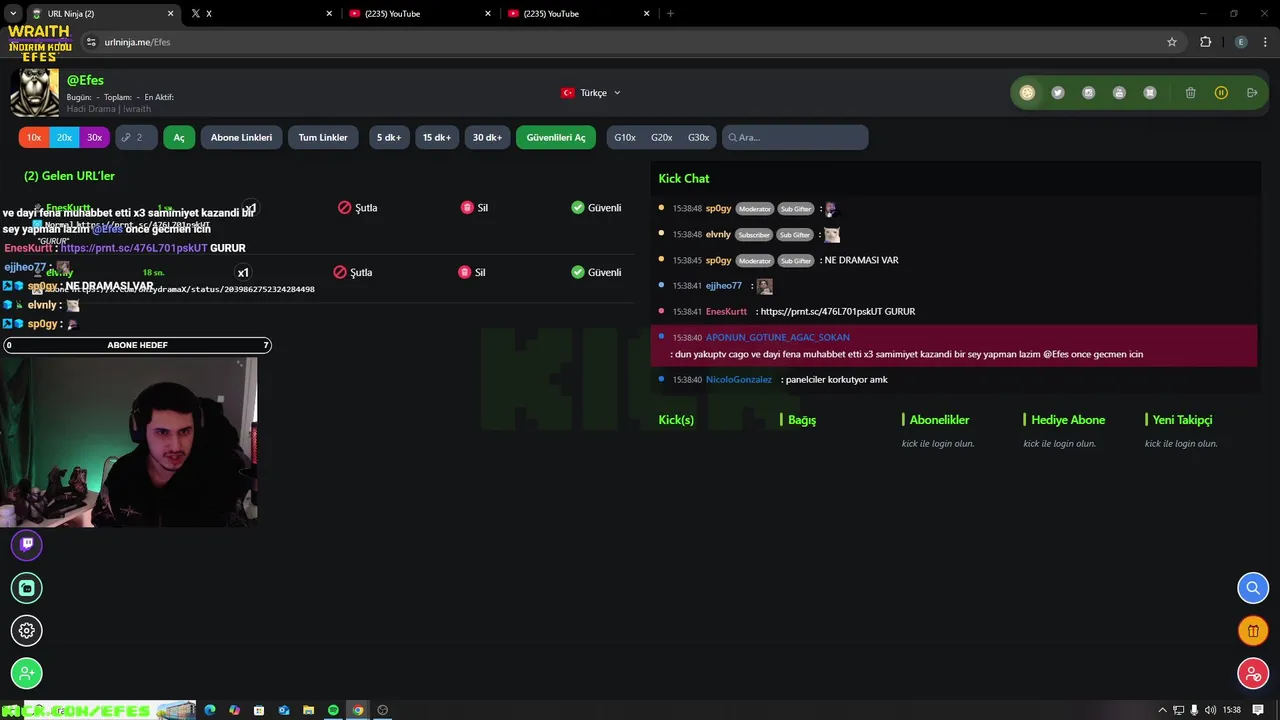1280x720 pixels.
Task: Click the orange gift floating button
Action: (x=1253, y=631)
